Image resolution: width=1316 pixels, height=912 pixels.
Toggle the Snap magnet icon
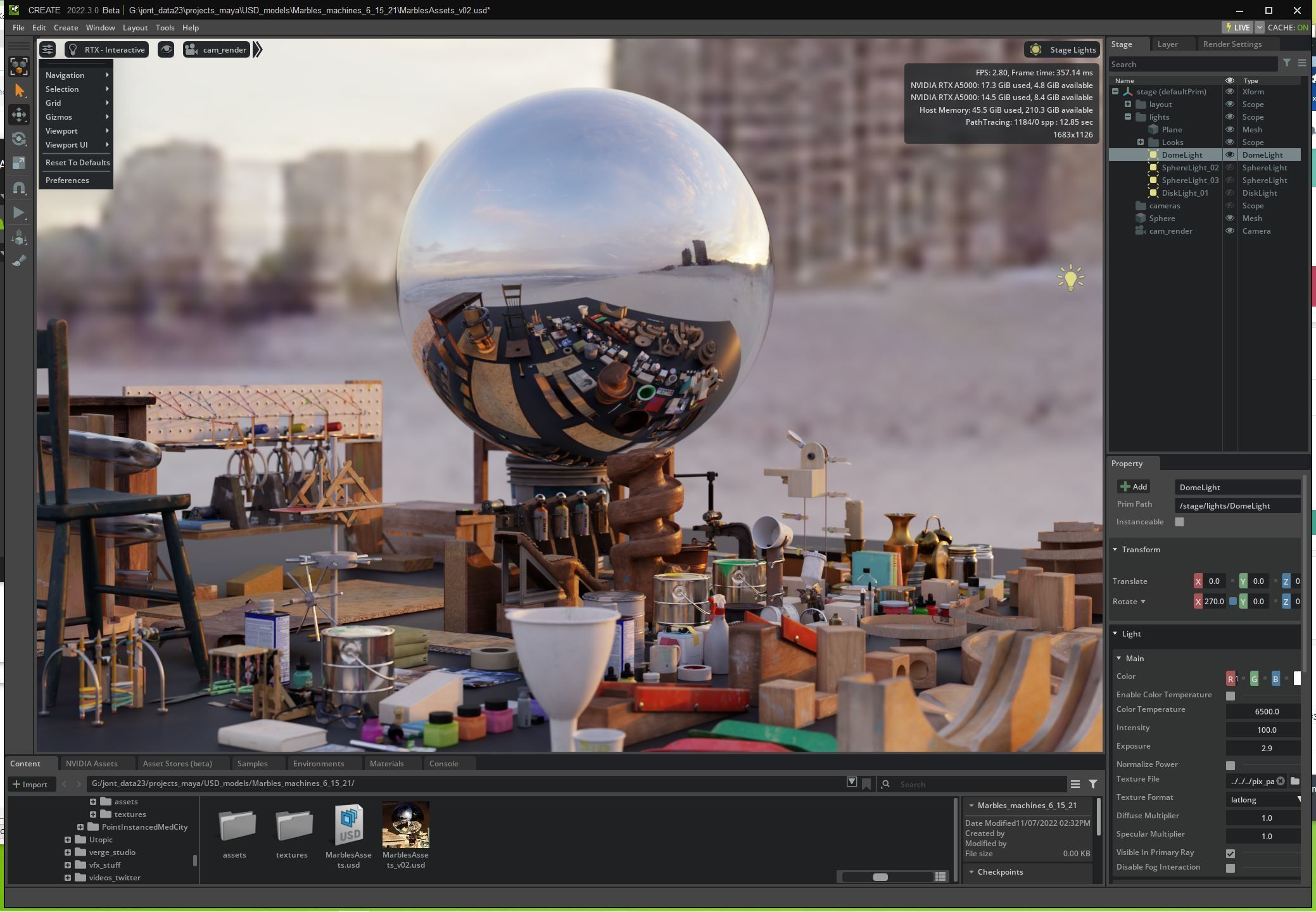pyautogui.click(x=19, y=187)
